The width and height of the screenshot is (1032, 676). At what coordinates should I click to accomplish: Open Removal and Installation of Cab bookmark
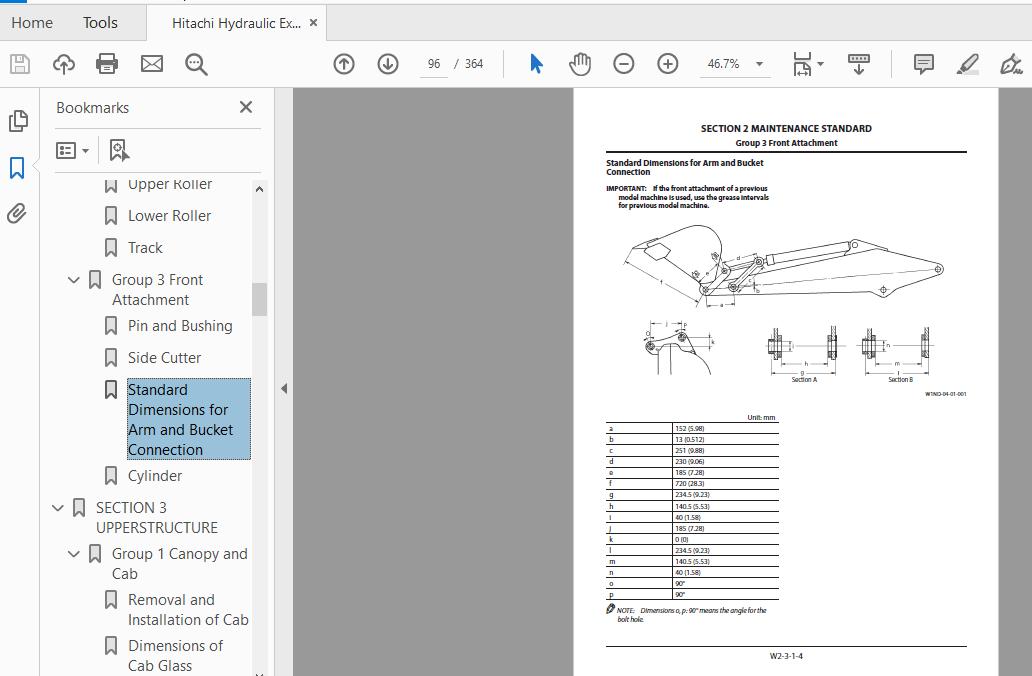point(188,610)
